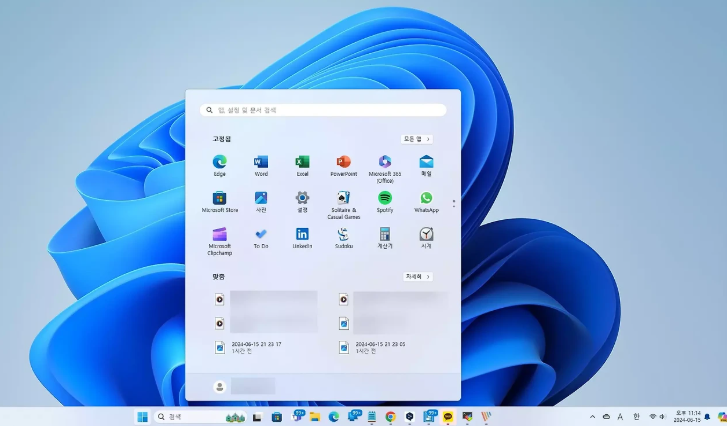Launch Microsoft Clipchamp

click(x=219, y=241)
